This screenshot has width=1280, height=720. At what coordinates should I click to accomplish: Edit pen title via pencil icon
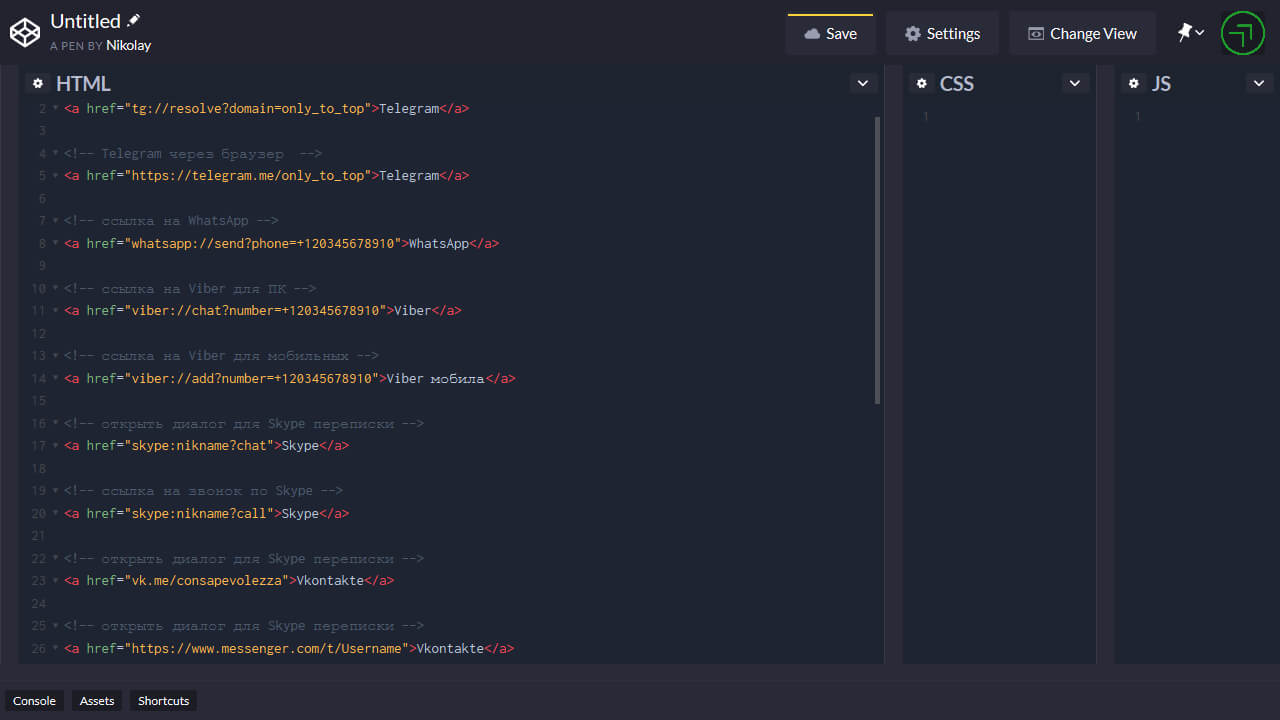point(134,20)
